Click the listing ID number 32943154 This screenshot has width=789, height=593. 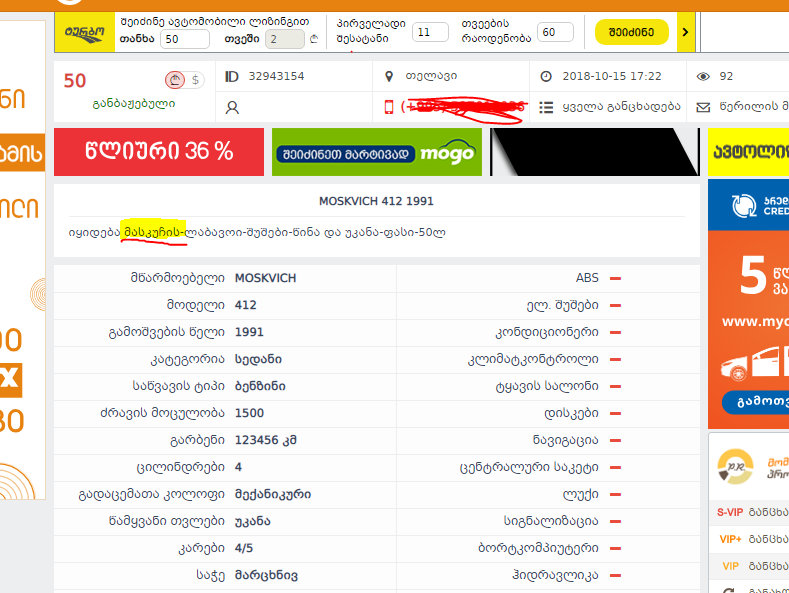[276, 76]
